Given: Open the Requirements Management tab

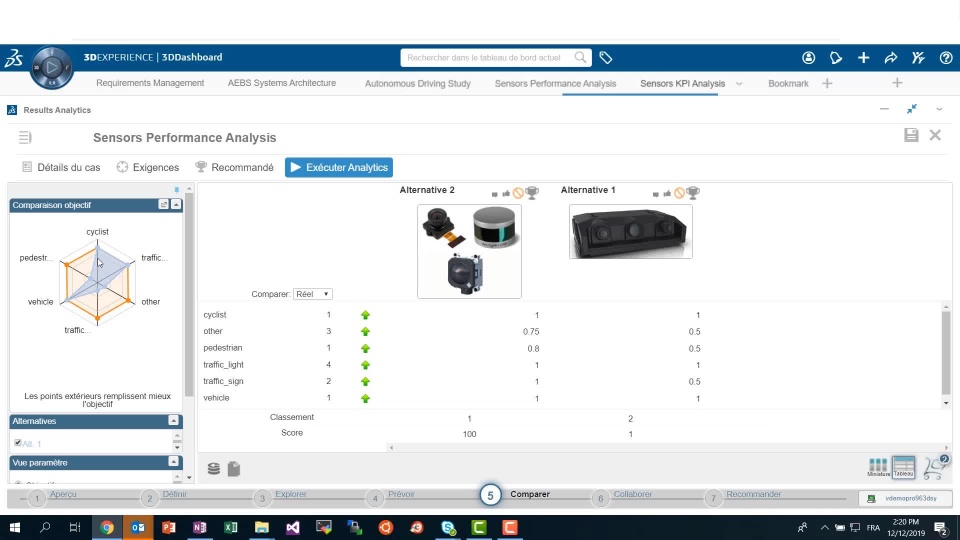Looking at the screenshot, I should click(150, 83).
